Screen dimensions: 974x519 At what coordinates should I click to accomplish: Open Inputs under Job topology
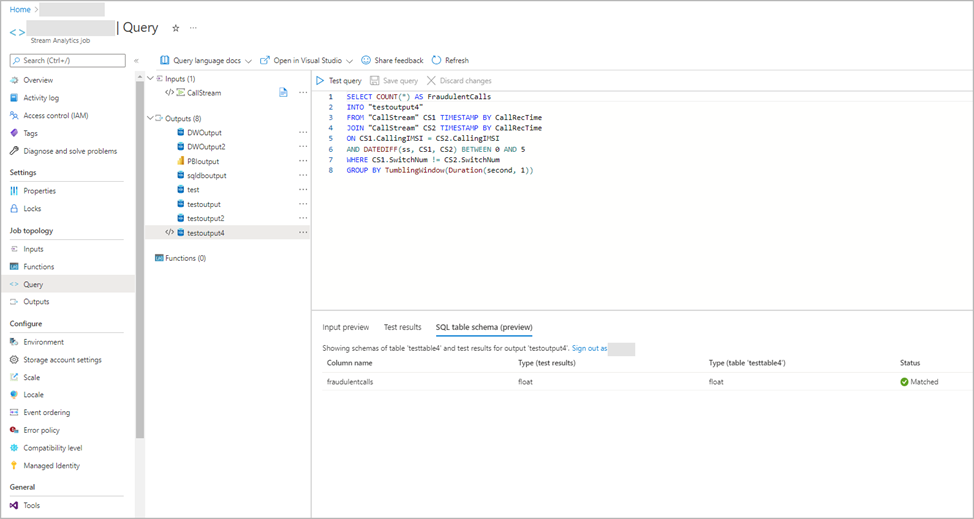(33, 249)
